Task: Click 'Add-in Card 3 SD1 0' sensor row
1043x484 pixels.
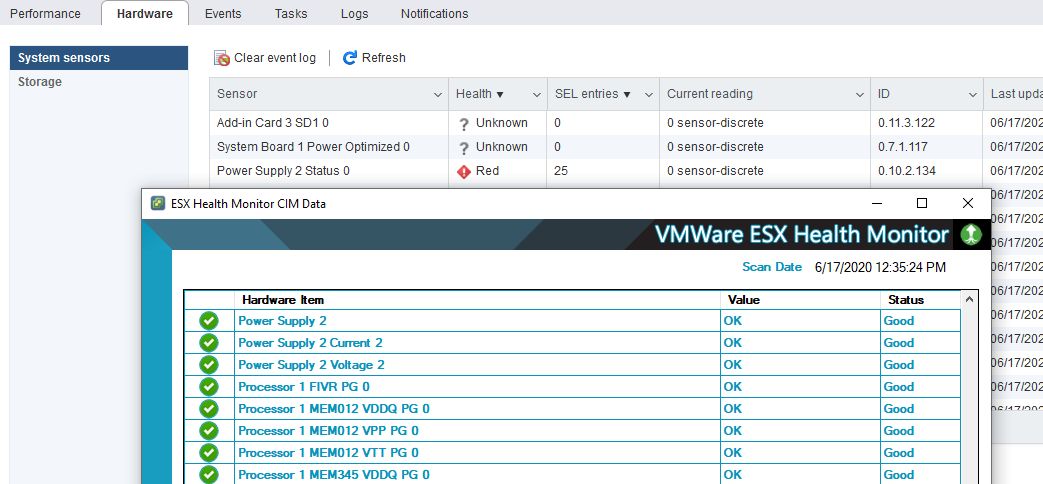Action: [x=273, y=123]
